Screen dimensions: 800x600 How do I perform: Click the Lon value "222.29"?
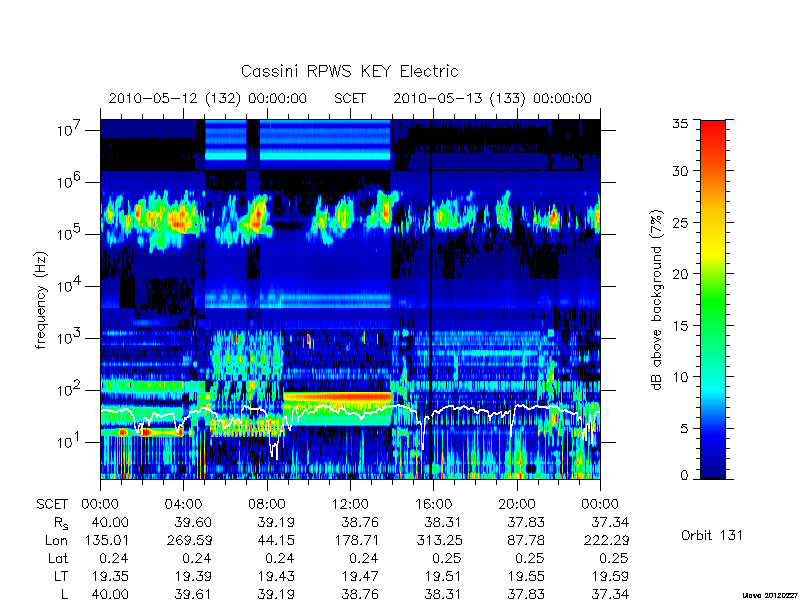(606, 540)
